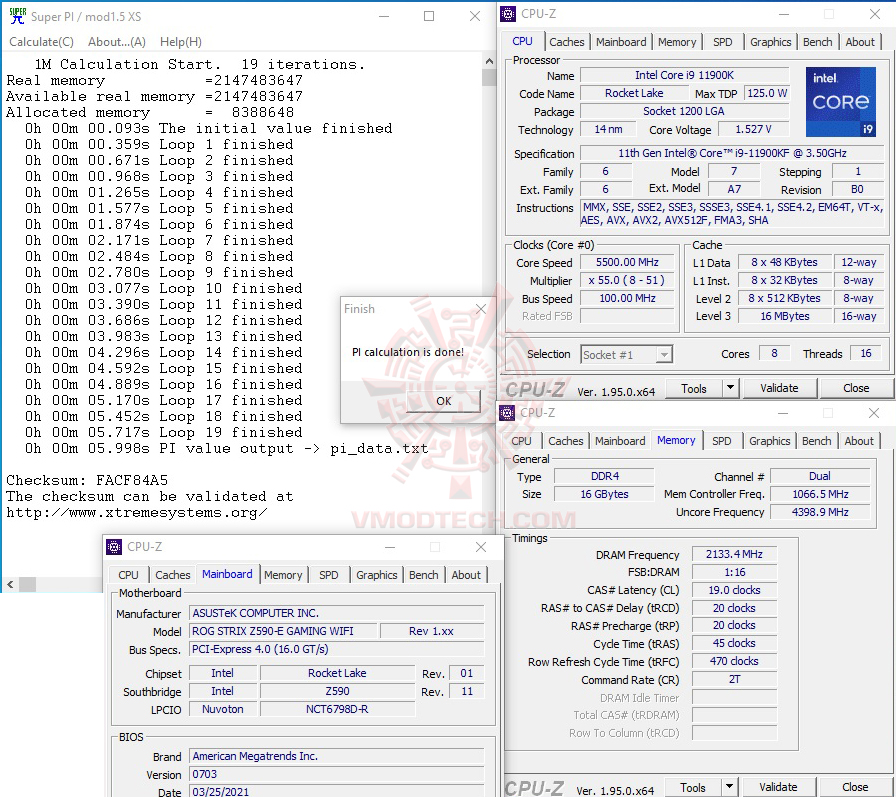
Task: Click Intel Core i9 11900K name field
Action: [x=684, y=75]
